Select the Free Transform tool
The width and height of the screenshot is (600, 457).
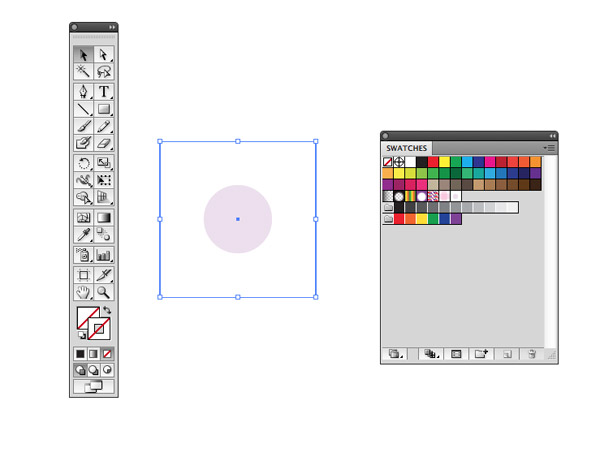coord(104,180)
